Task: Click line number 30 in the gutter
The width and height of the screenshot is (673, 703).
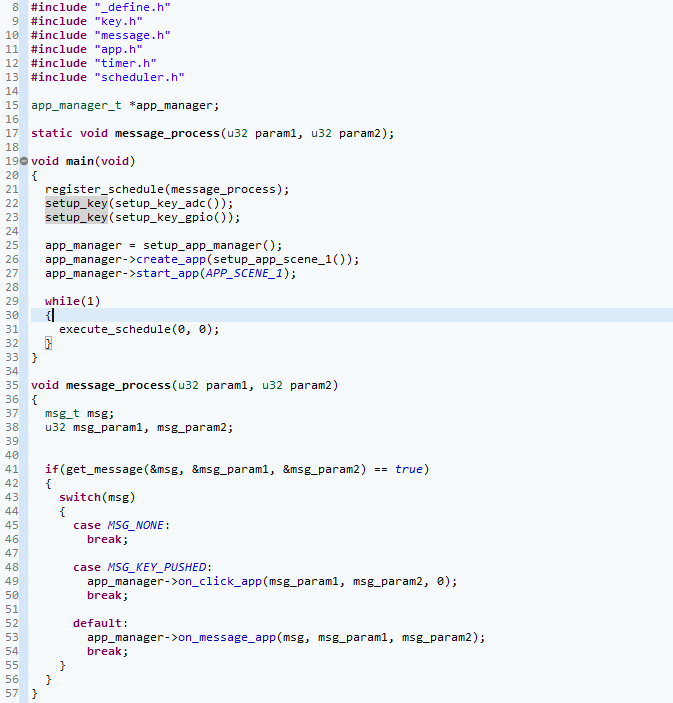Action: (x=12, y=315)
